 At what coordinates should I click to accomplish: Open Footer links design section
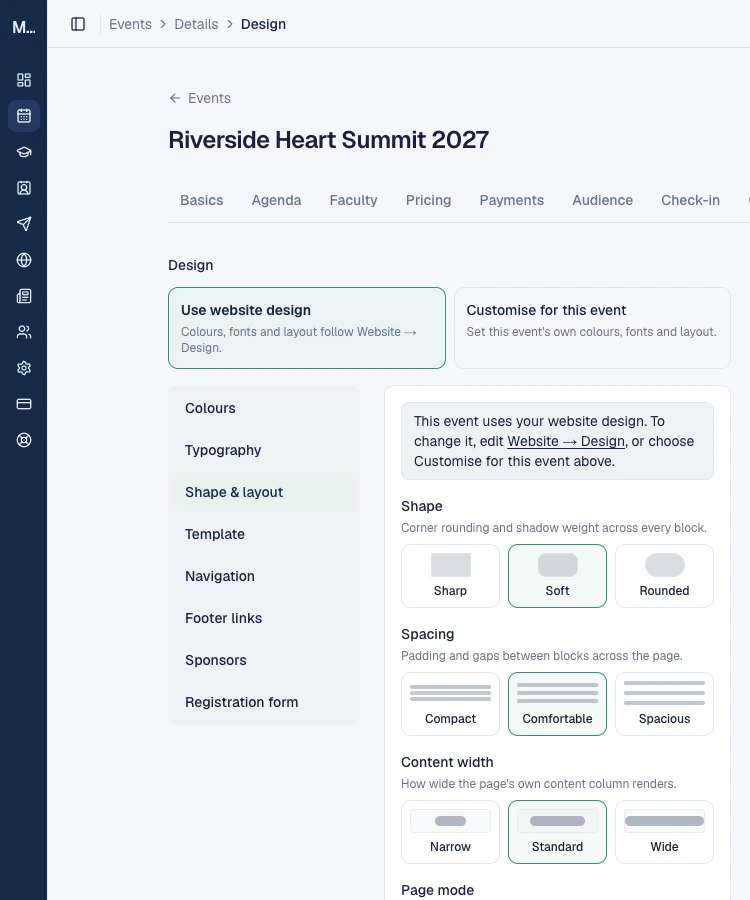[x=264, y=618]
